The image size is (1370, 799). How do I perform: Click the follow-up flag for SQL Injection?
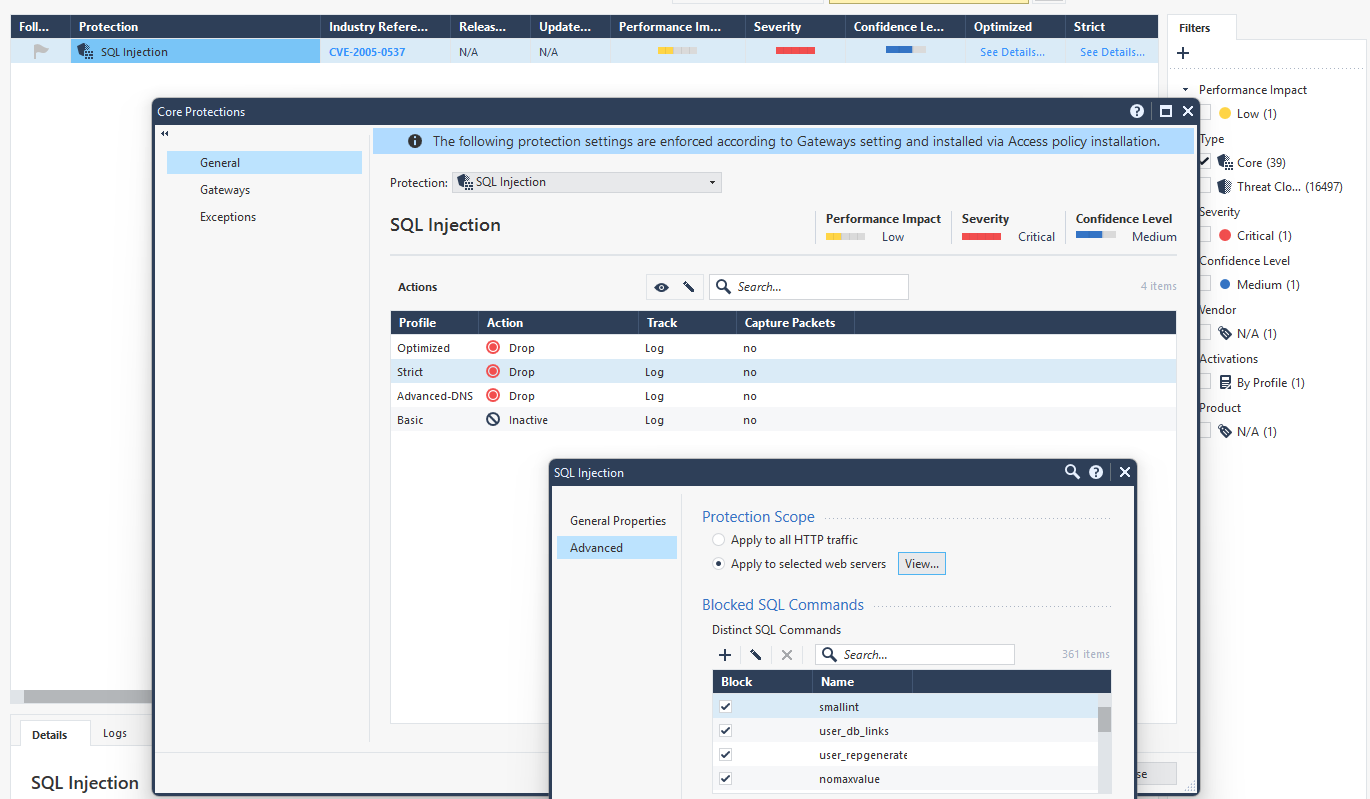point(41,51)
